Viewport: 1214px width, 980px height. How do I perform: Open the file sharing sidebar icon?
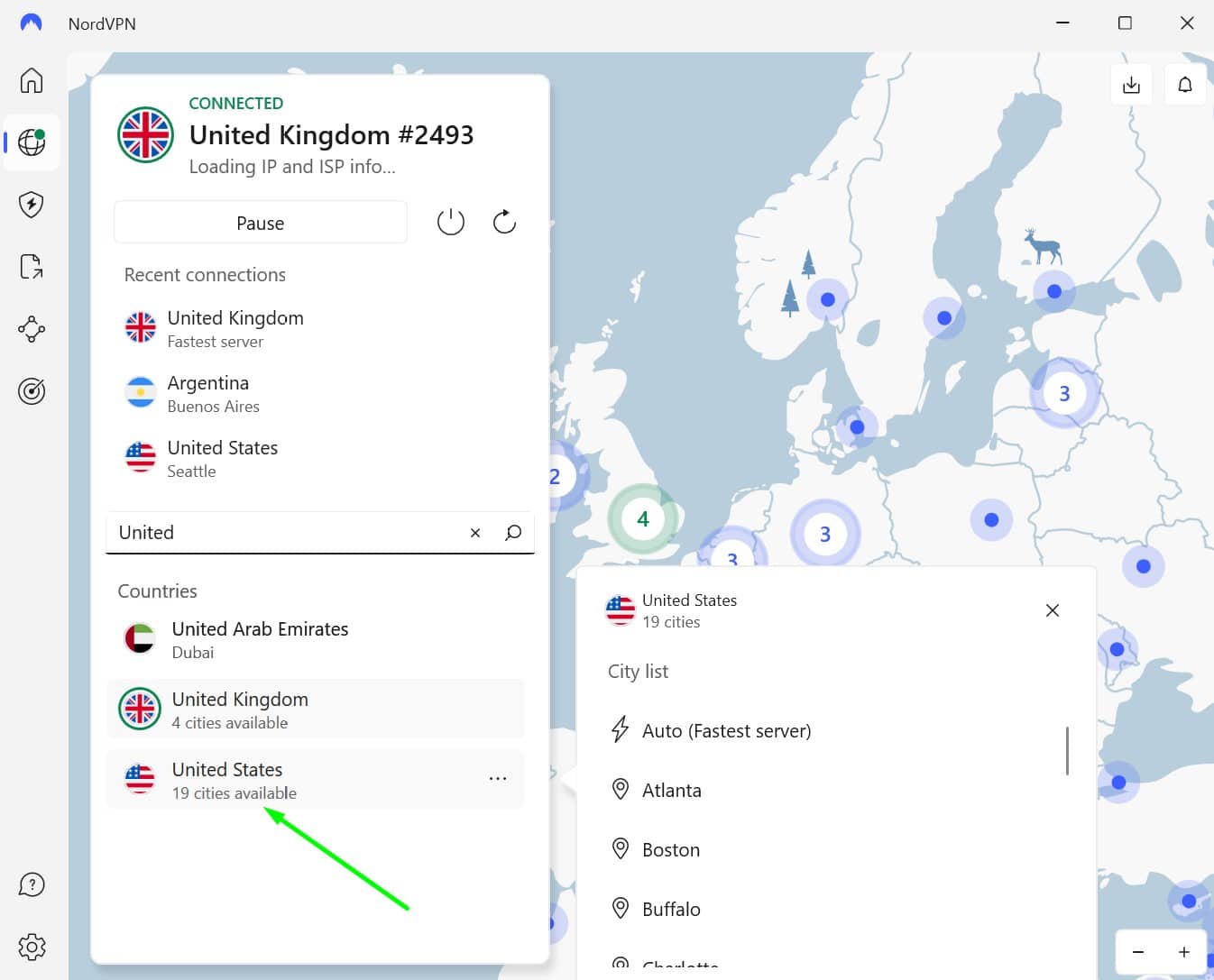[x=32, y=267]
